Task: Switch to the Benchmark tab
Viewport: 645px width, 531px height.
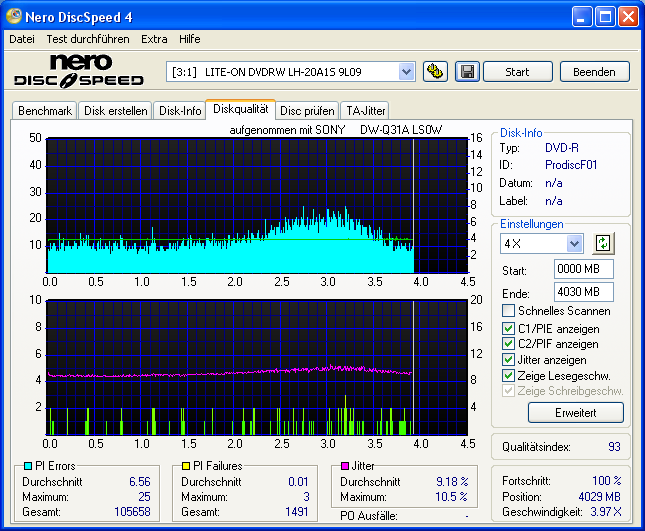Action: [x=45, y=111]
